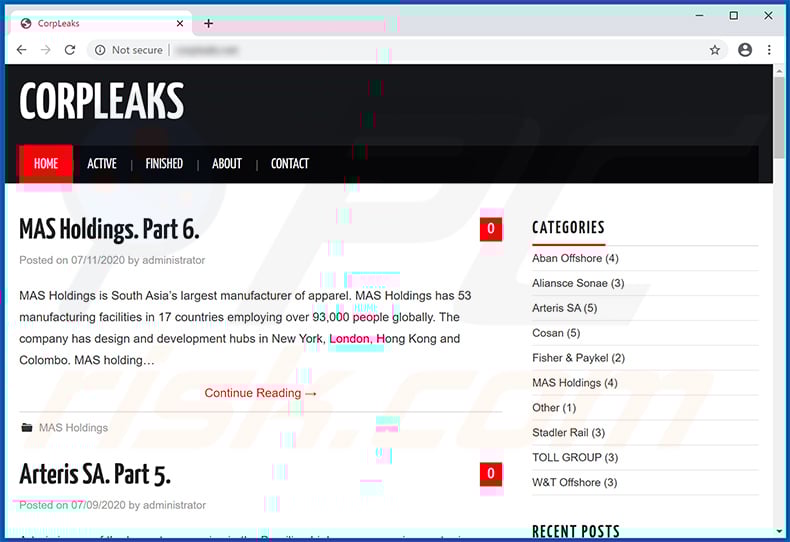Viewport: 790px width, 542px height.
Task: Select the CorpLeaks browser tab
Action: coord(101,23)
